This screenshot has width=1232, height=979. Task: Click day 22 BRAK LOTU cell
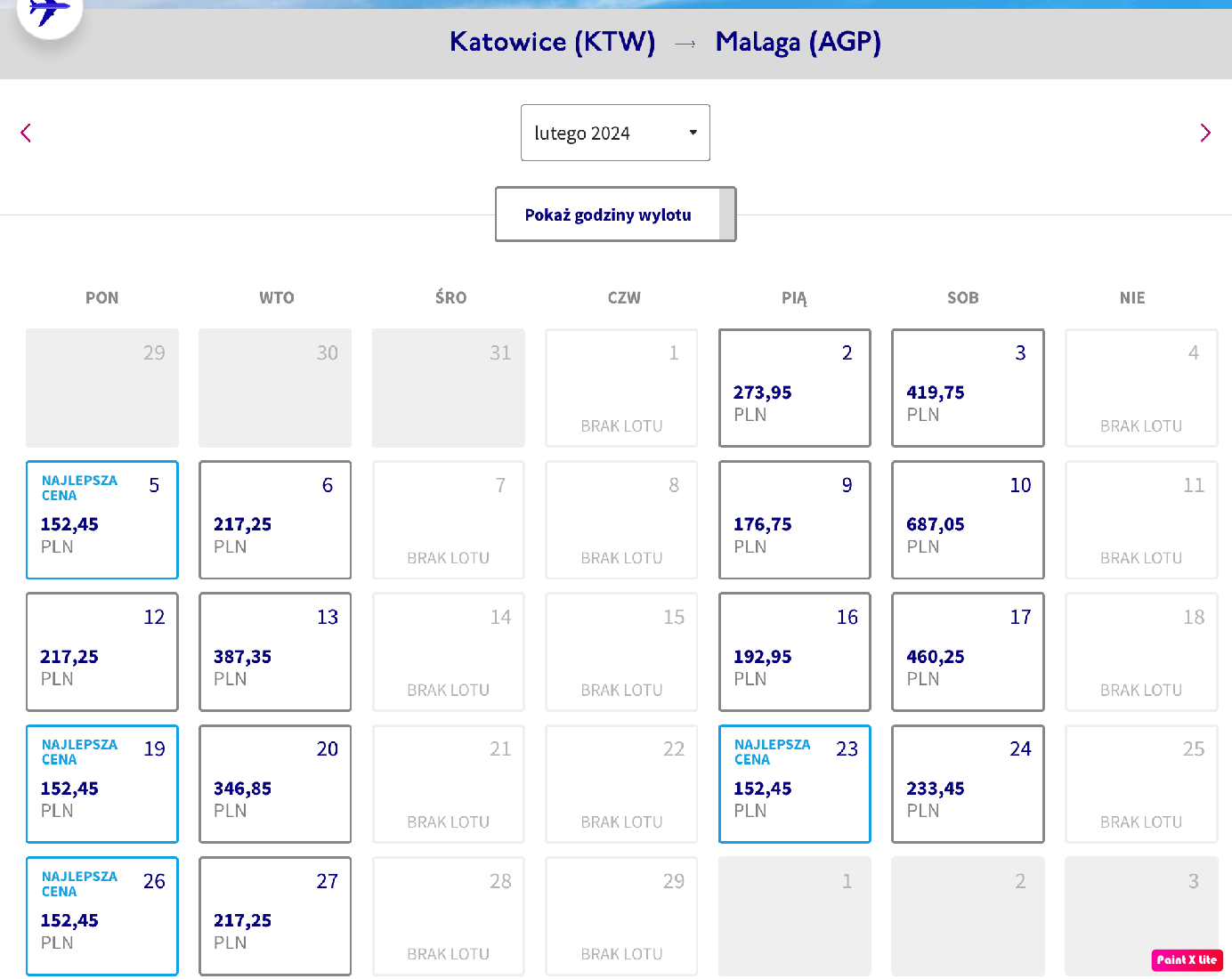click(621, 784)
